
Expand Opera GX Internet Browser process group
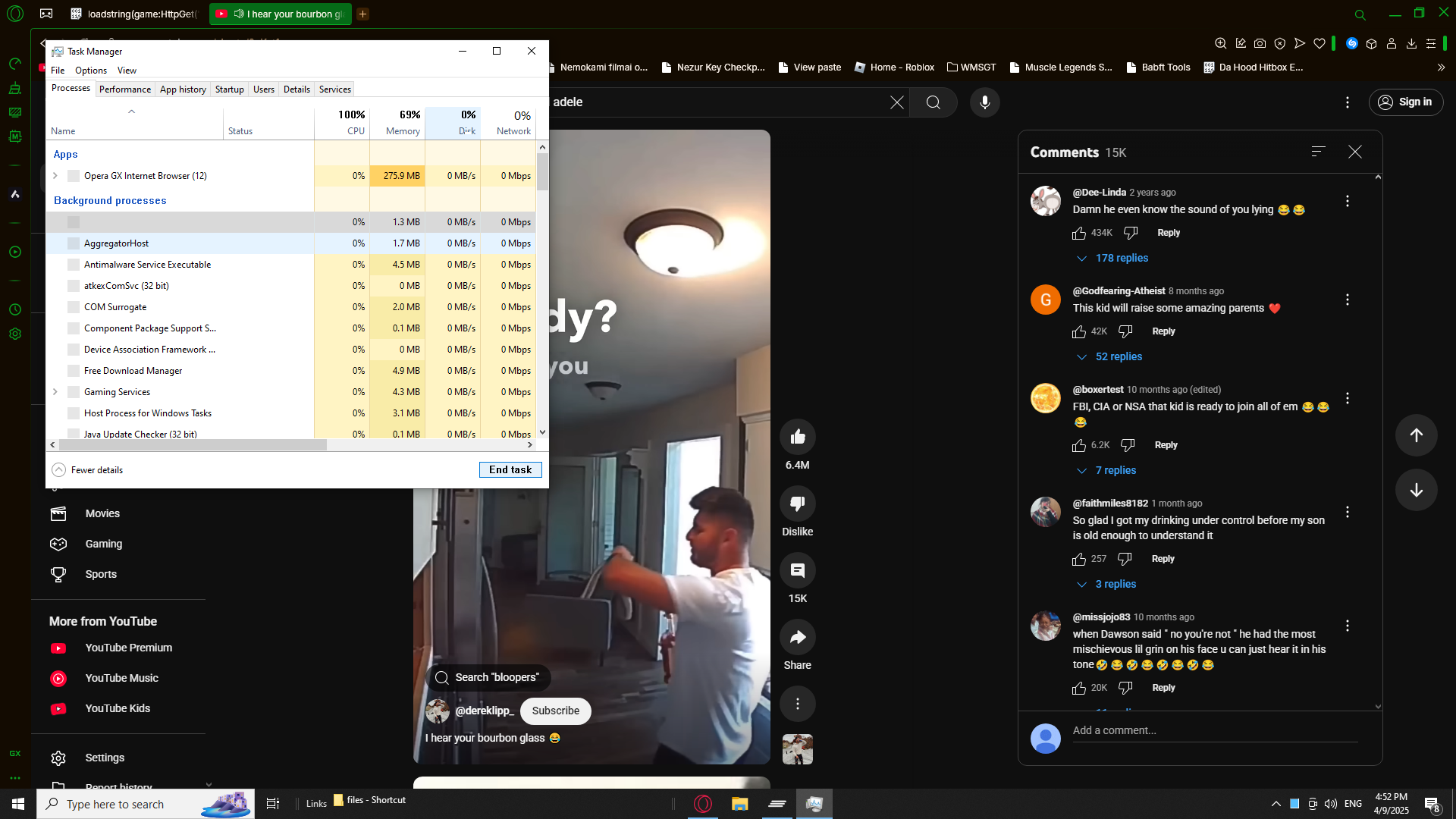click(x=55, y=176)
